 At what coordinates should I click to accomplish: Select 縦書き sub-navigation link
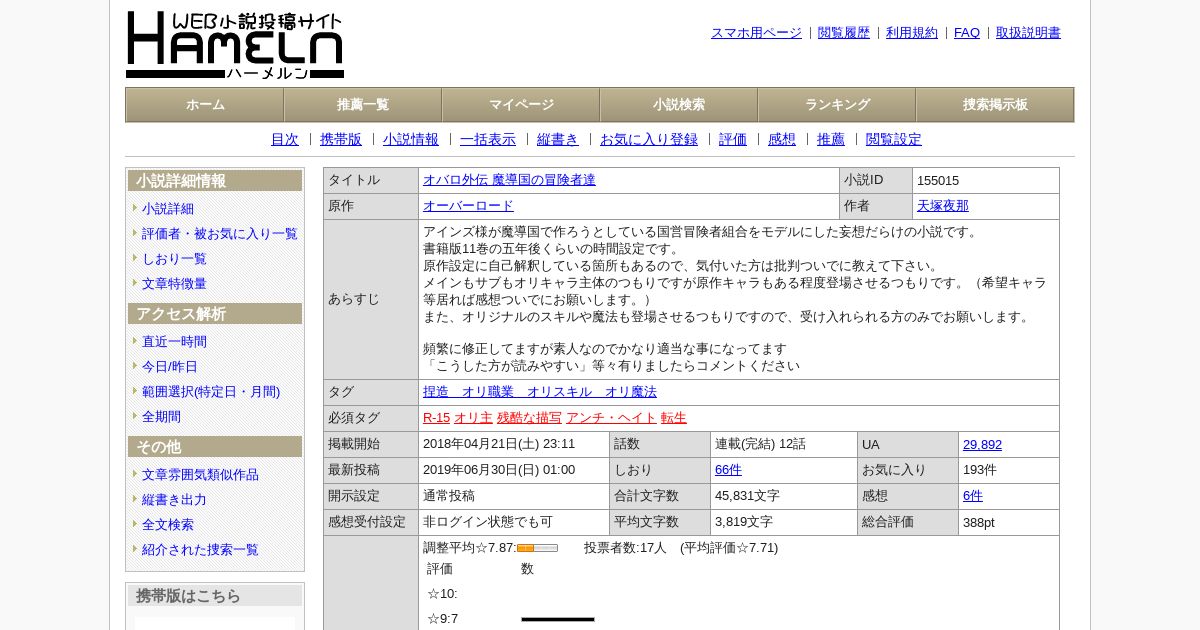point(558,140)
